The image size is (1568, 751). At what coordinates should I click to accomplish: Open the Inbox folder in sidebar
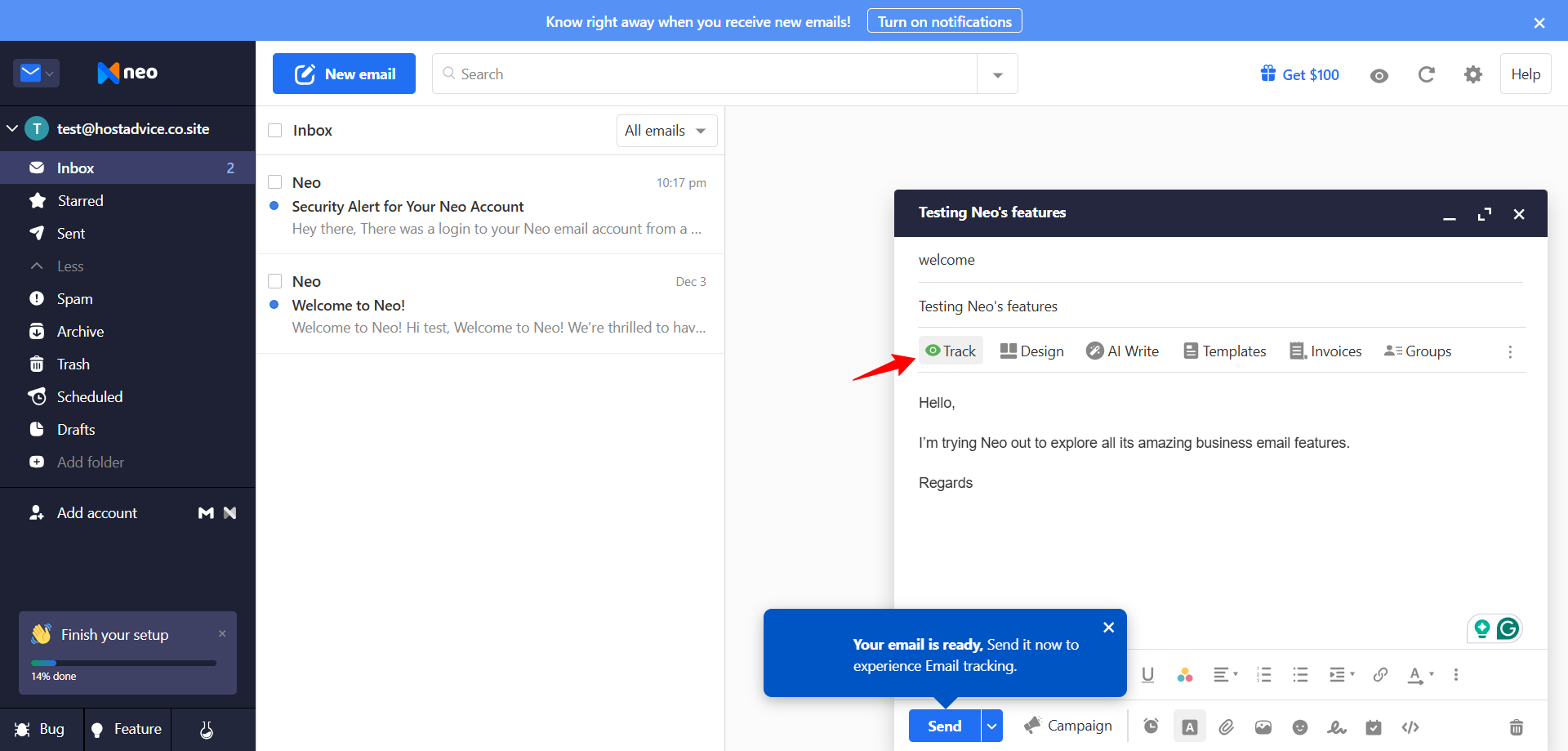[127, 168]
